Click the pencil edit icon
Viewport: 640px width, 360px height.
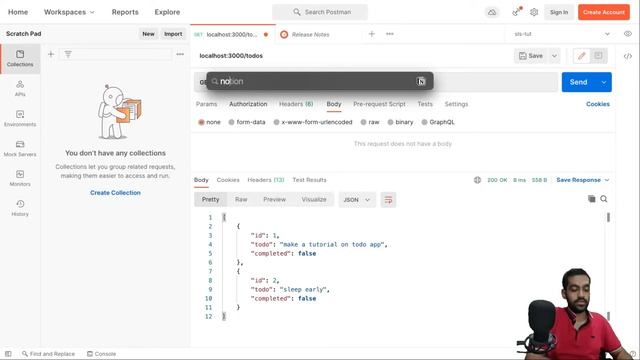[x=582, y=56]
